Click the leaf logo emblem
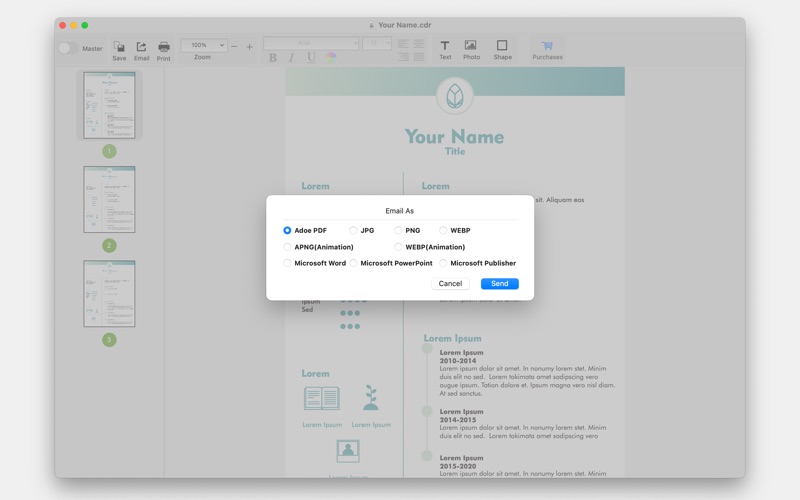Image resolution: width=800 pixels, height=500 pixels. click(x=455, y=95)
